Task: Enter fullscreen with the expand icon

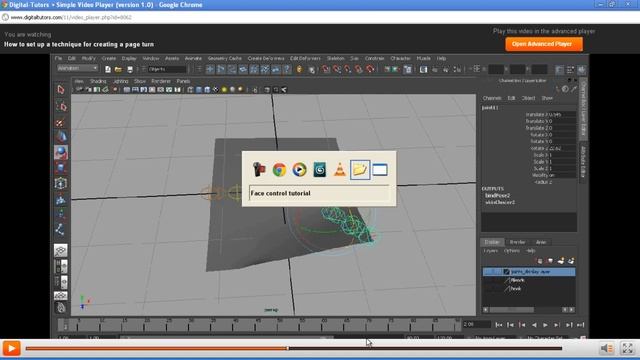Action: pyautogui.click(x=627, y=348)
